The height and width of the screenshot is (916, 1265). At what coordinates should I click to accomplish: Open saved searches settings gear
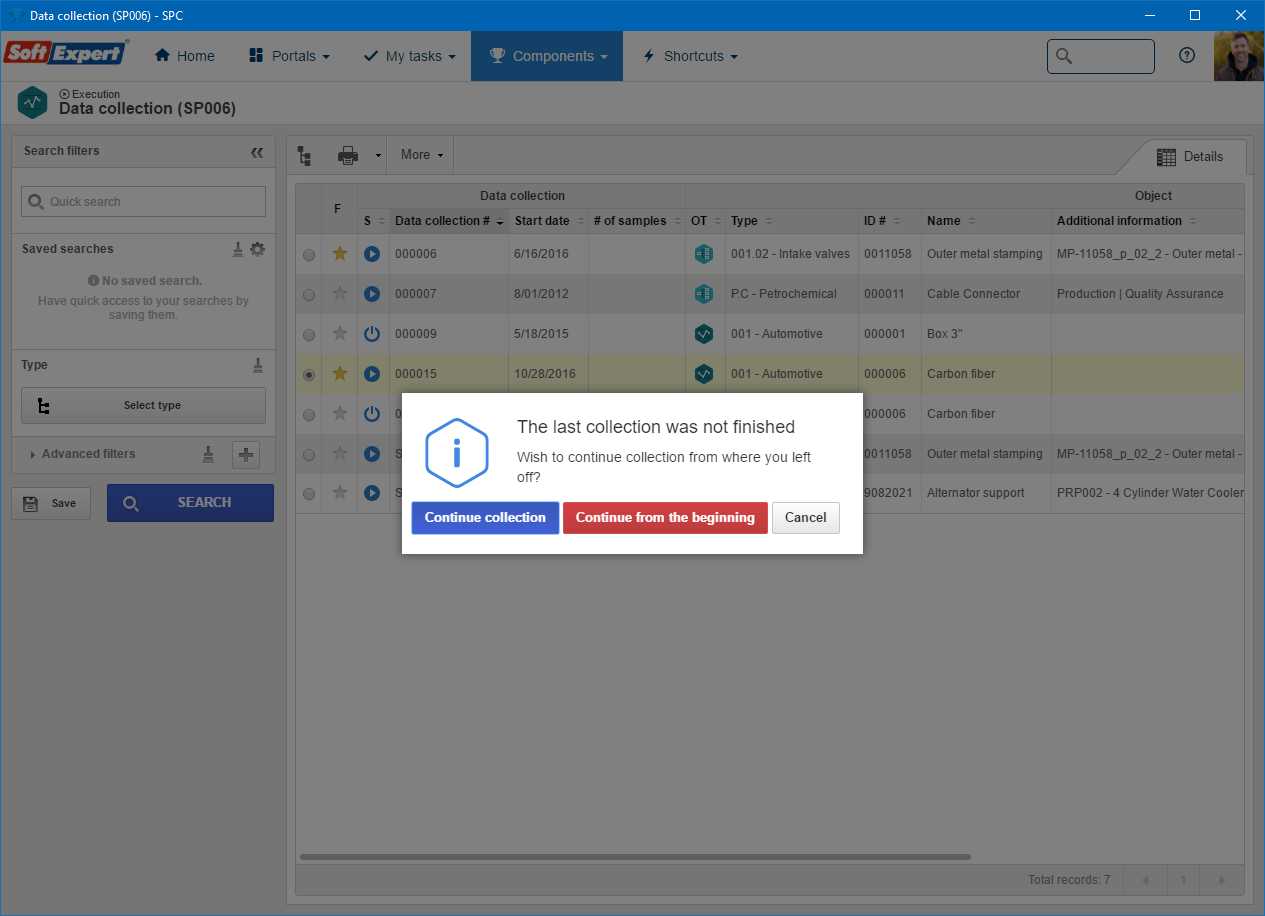(258, 249)
